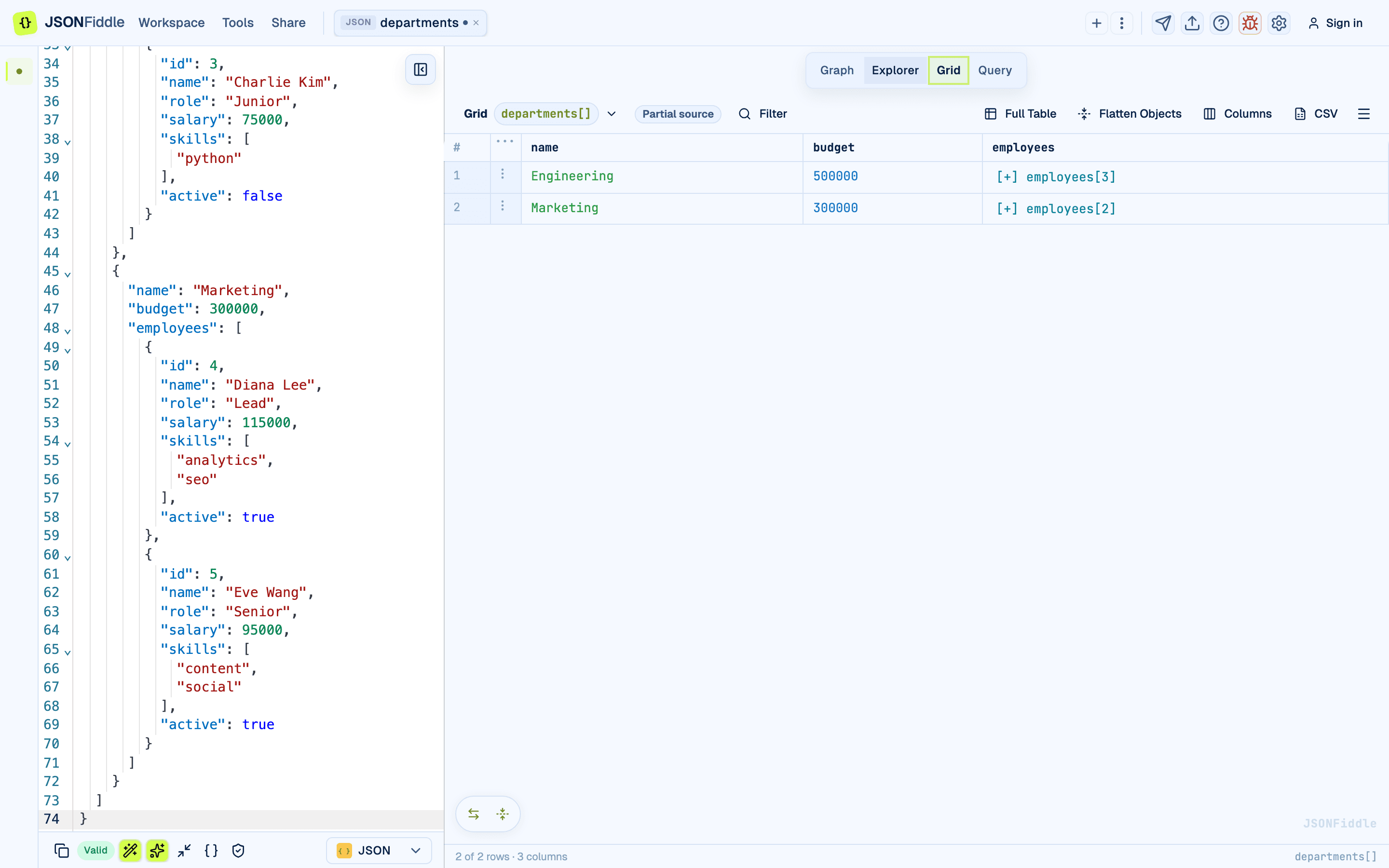Viewport: 1389px width, 868px height.
Task: Click the swap arrows icon in grid
Action: coord(474,814)
